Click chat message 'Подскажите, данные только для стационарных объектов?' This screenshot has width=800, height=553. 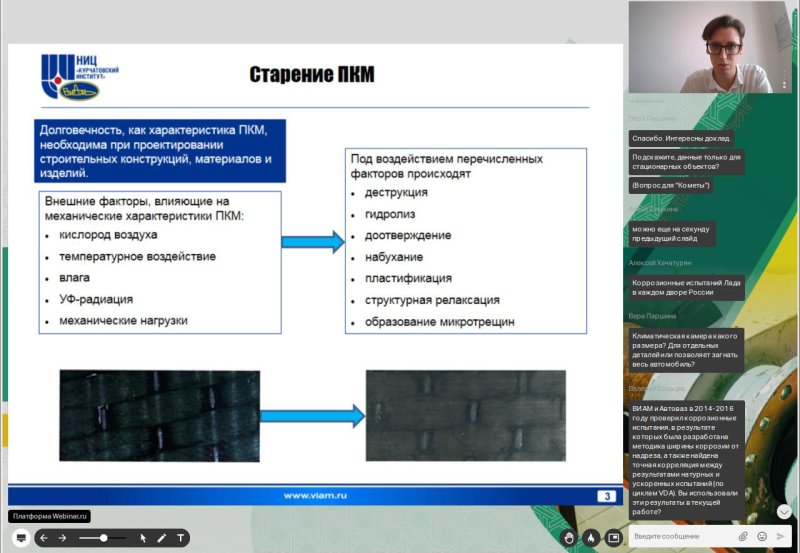[686, 162]
